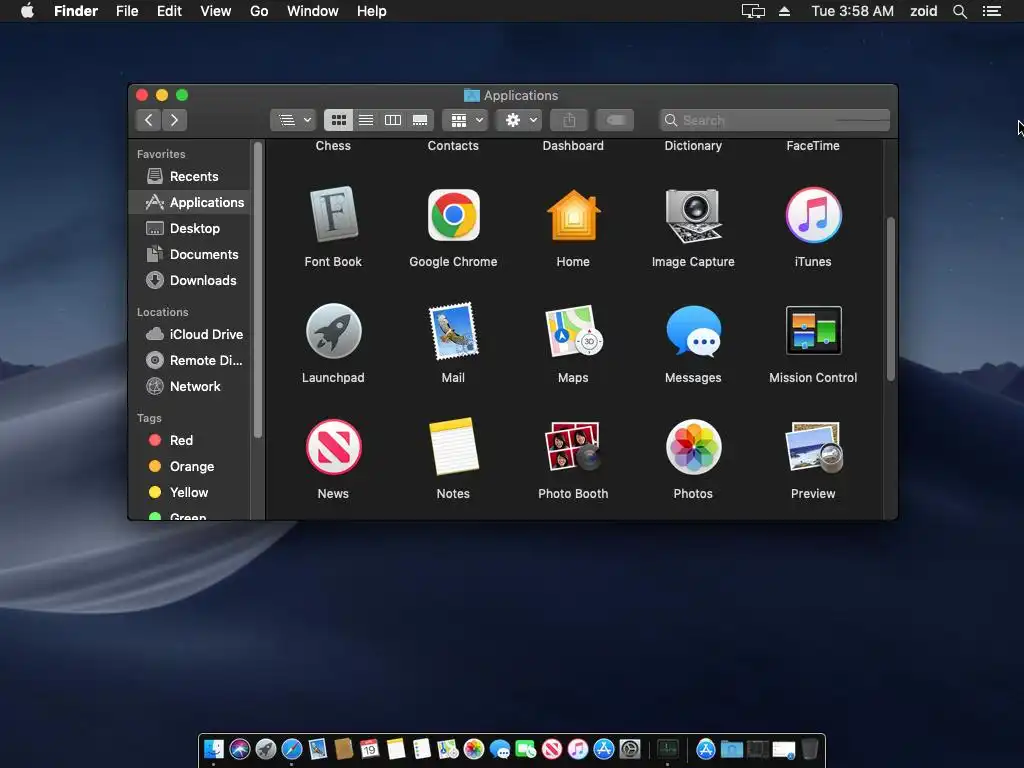Image resolution: width=1024 pixels, height=768 pixels.
Task: Select Mail stamp icon in the Finder window
Action: click(x=453, y=331)
